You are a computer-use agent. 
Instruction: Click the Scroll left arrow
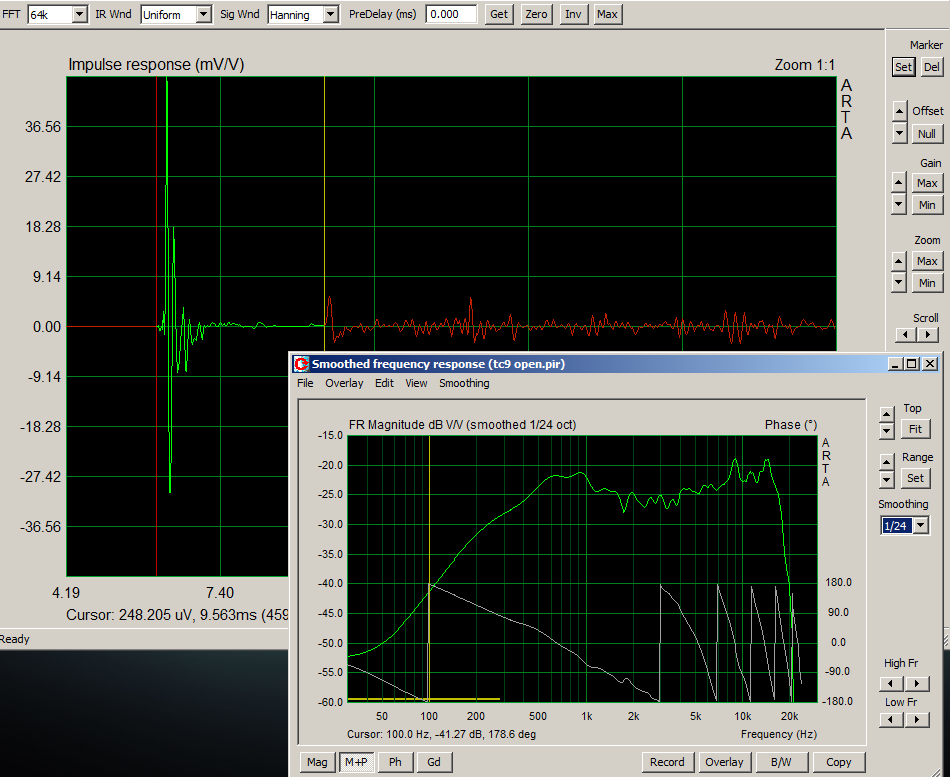(906, 335)
